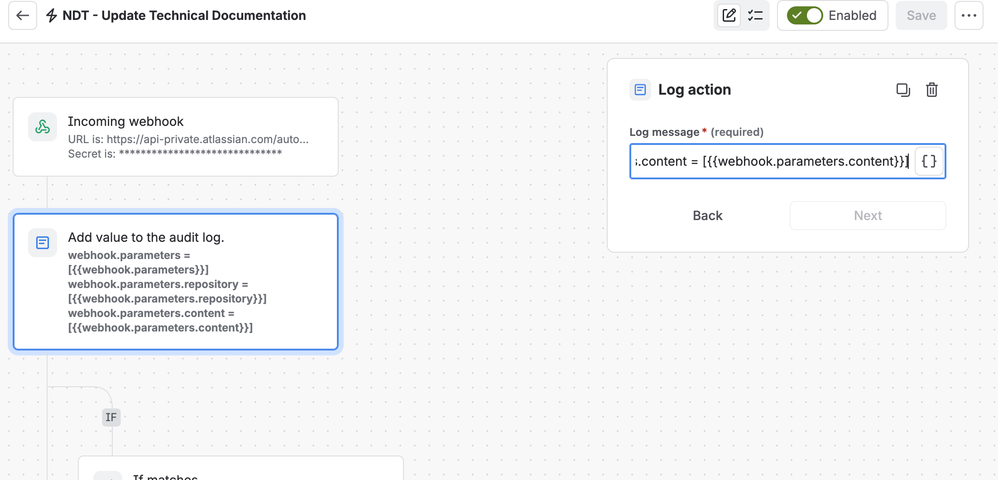Insert smart value with the braces button
The image size is (998, 480).
tap(929, 161)
